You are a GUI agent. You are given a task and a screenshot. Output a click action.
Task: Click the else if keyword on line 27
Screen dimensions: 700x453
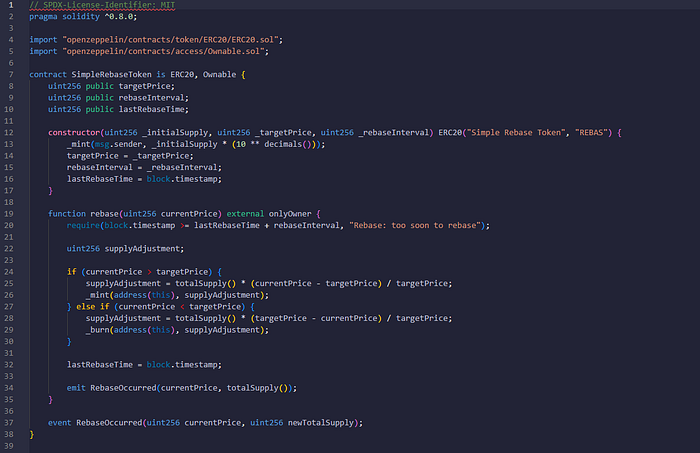click(92, 307)
